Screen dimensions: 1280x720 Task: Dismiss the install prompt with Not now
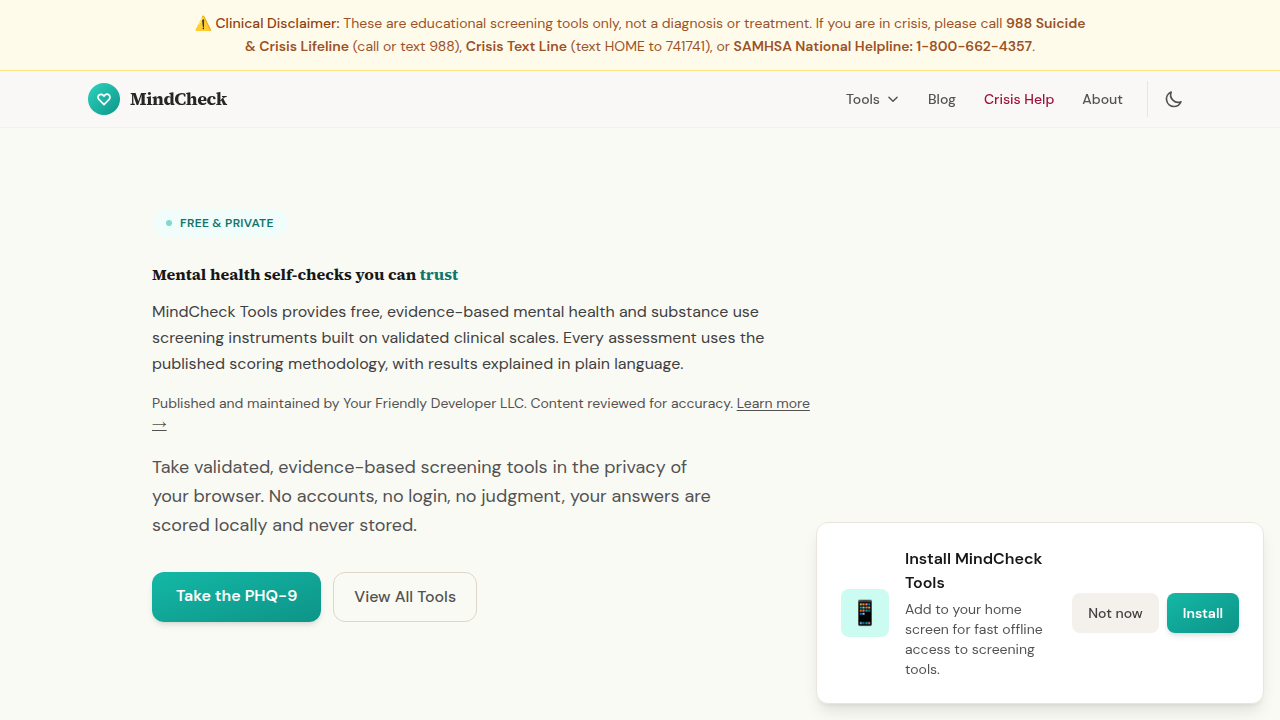[x=1115, y=613]
